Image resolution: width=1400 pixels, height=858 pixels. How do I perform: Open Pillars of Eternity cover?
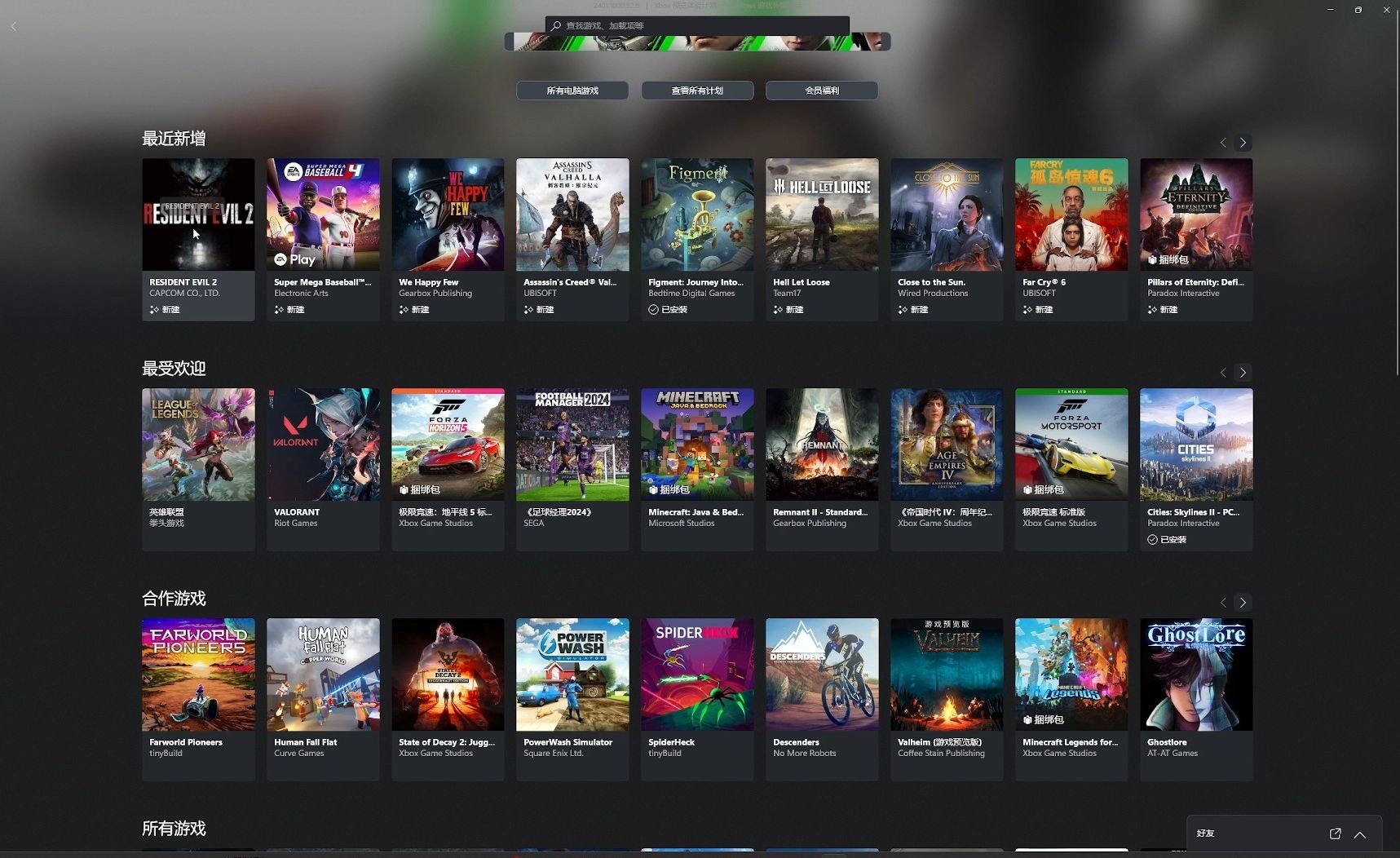[1196, 214]
